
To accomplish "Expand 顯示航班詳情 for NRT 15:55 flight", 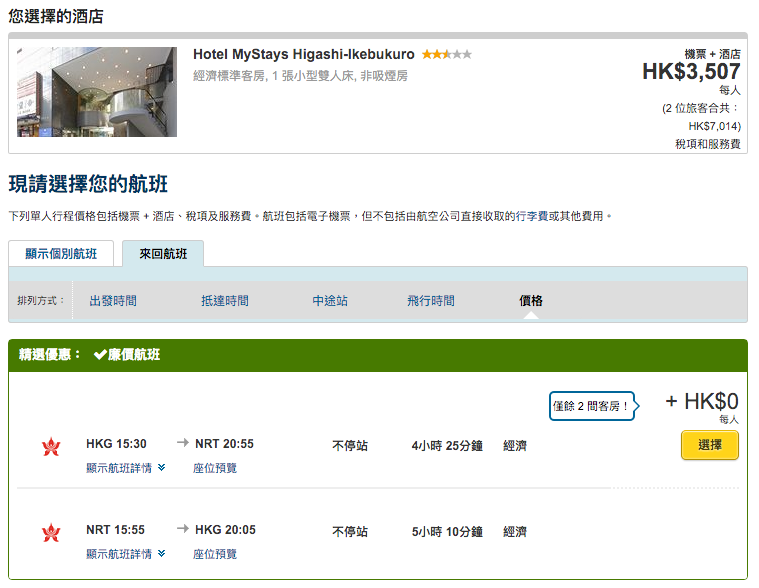I will click(126, 554).
